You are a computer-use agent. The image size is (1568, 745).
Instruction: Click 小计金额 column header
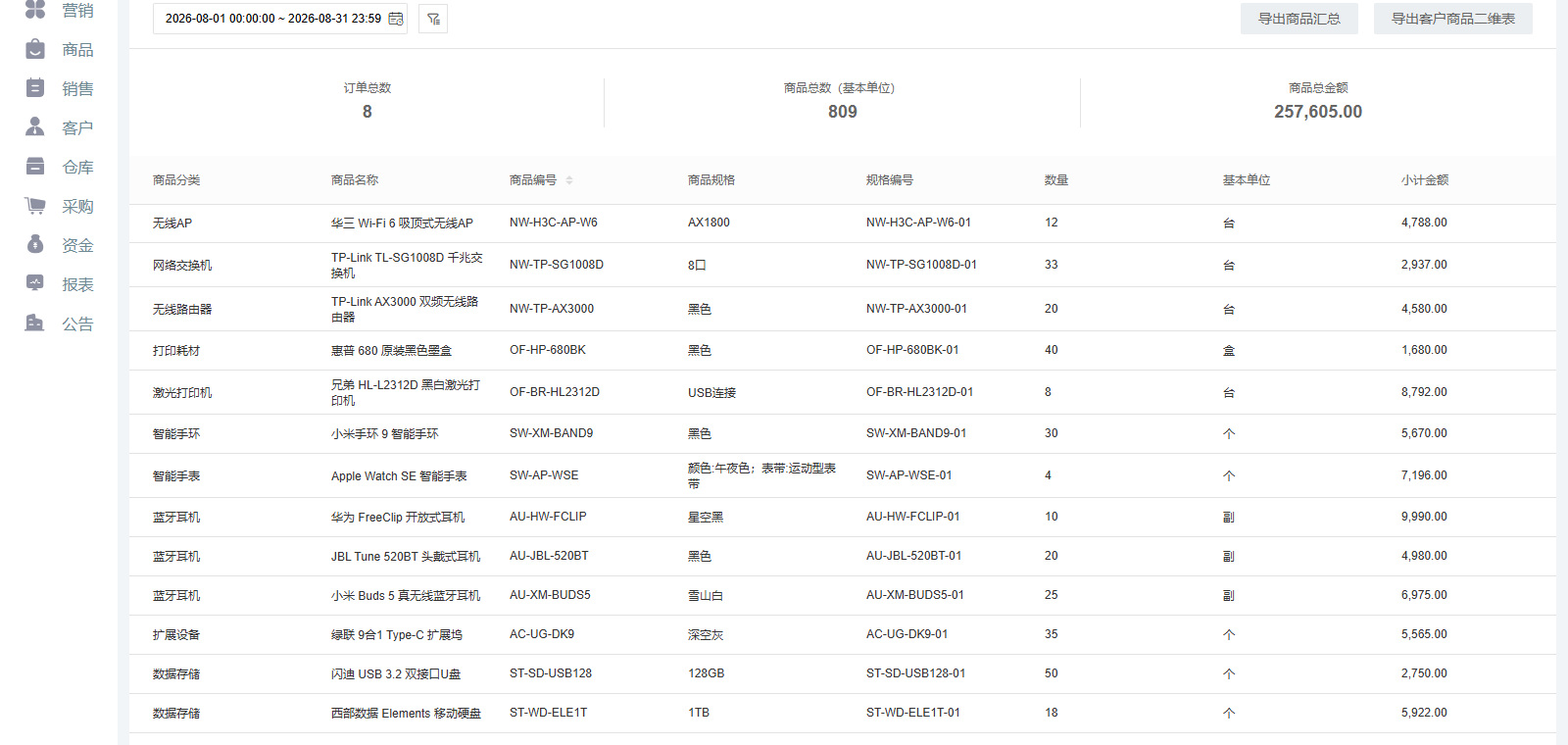1425,180
